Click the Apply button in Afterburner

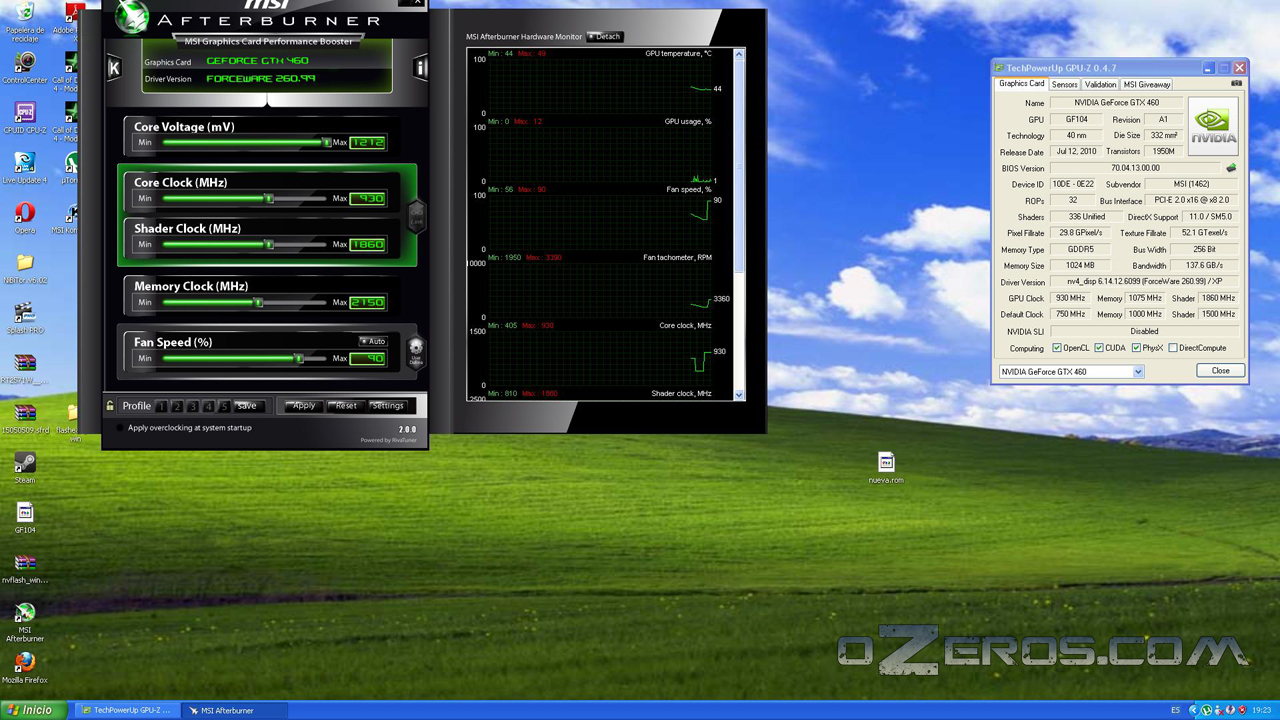click(x=304, y=406)
